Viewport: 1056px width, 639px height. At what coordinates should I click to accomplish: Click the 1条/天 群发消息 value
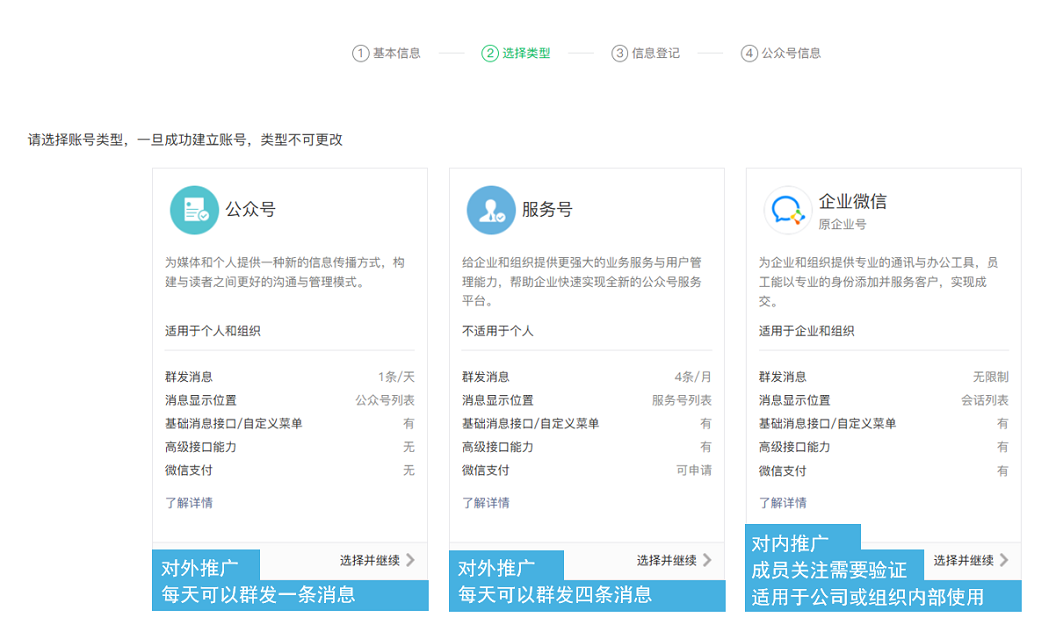pos(396,377)
